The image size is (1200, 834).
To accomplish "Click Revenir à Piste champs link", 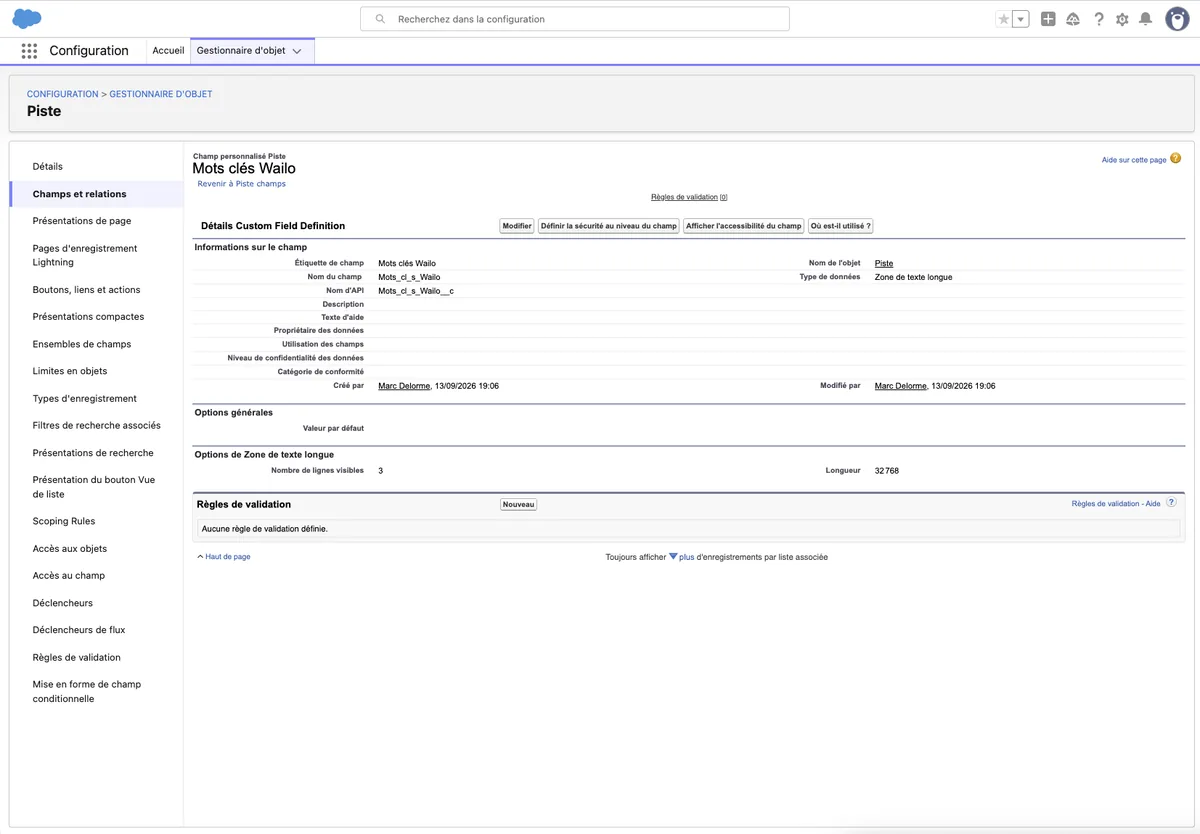I will coord(242,184).
